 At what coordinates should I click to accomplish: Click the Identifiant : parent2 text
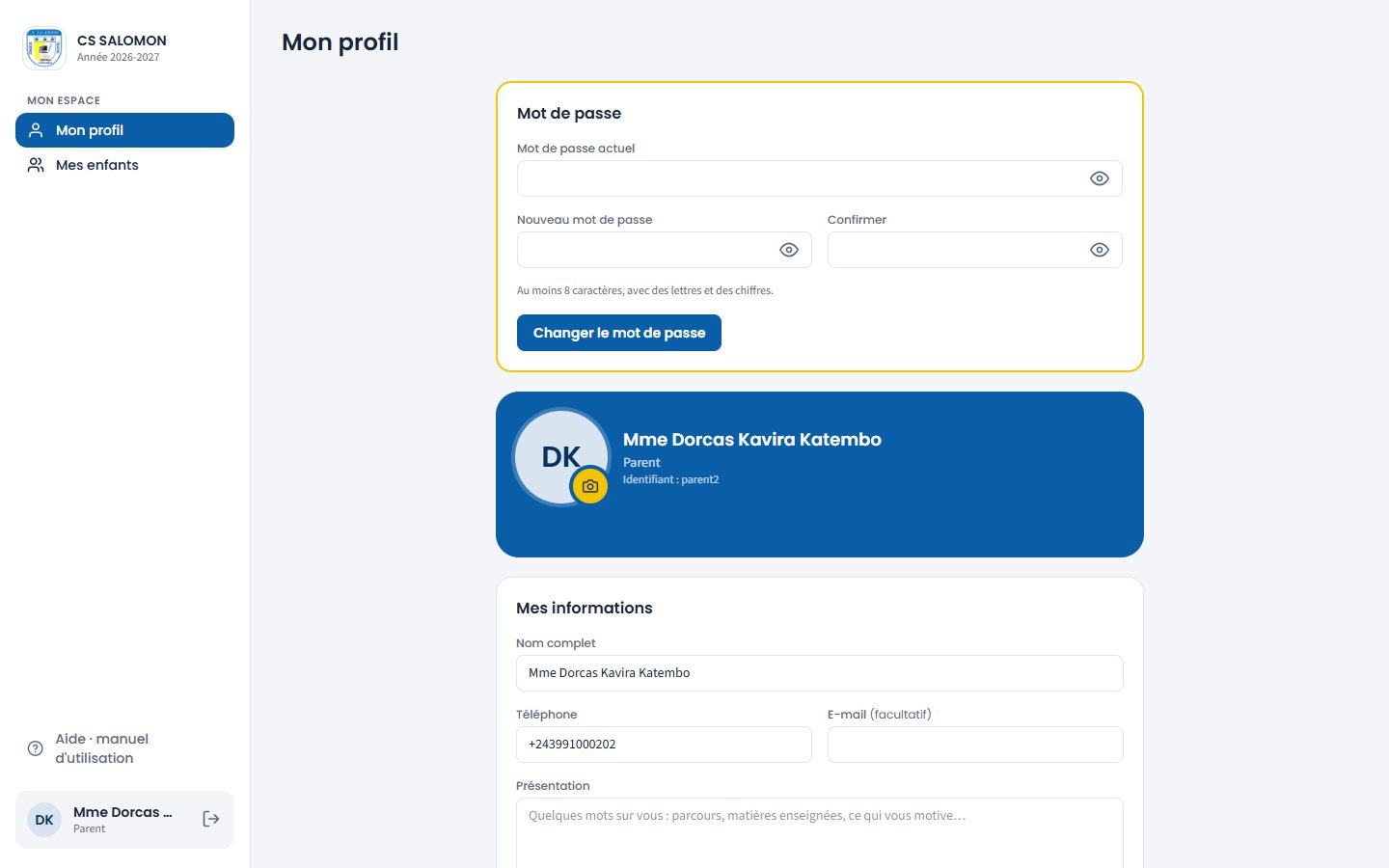(x=671, y=479)
